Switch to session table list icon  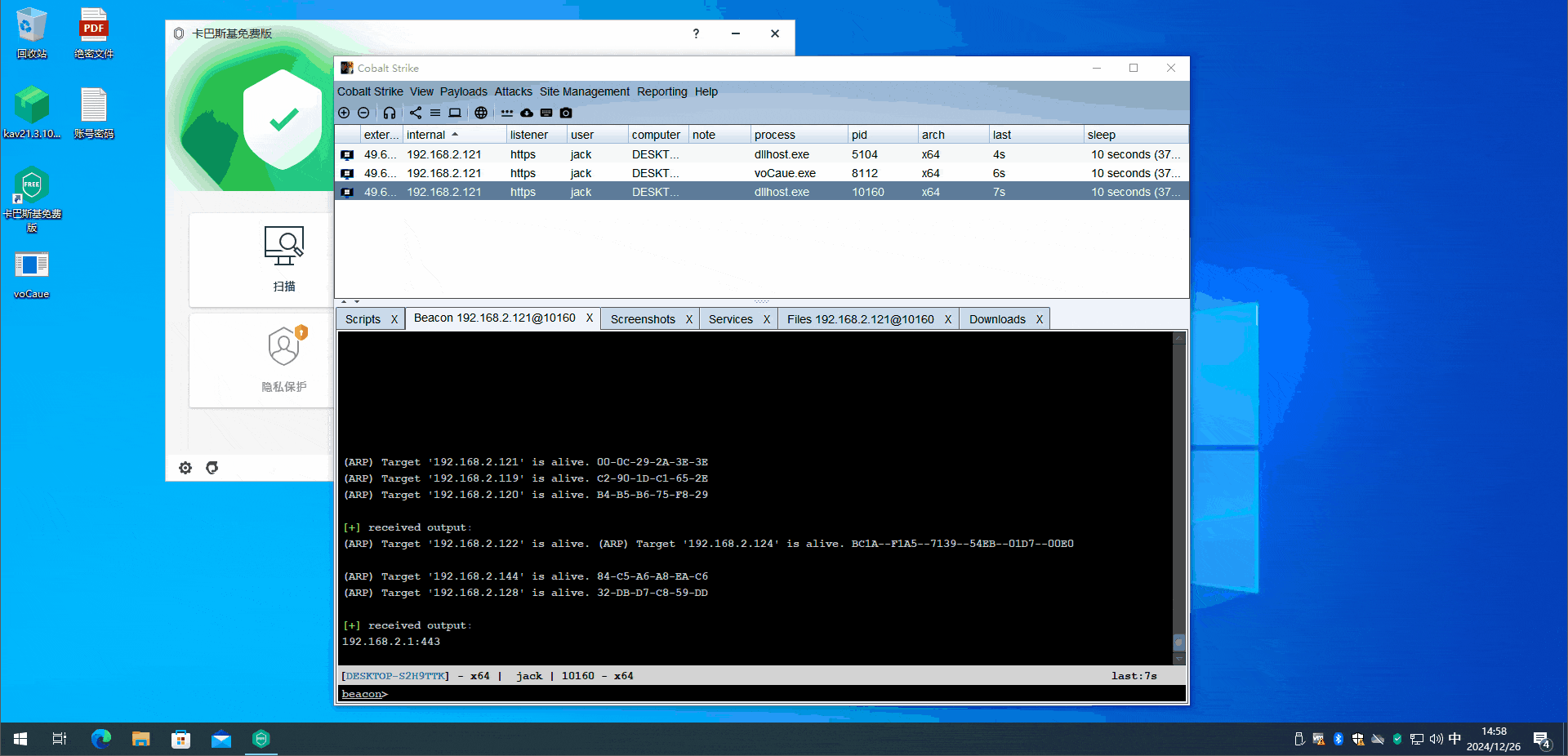(435, 113)
